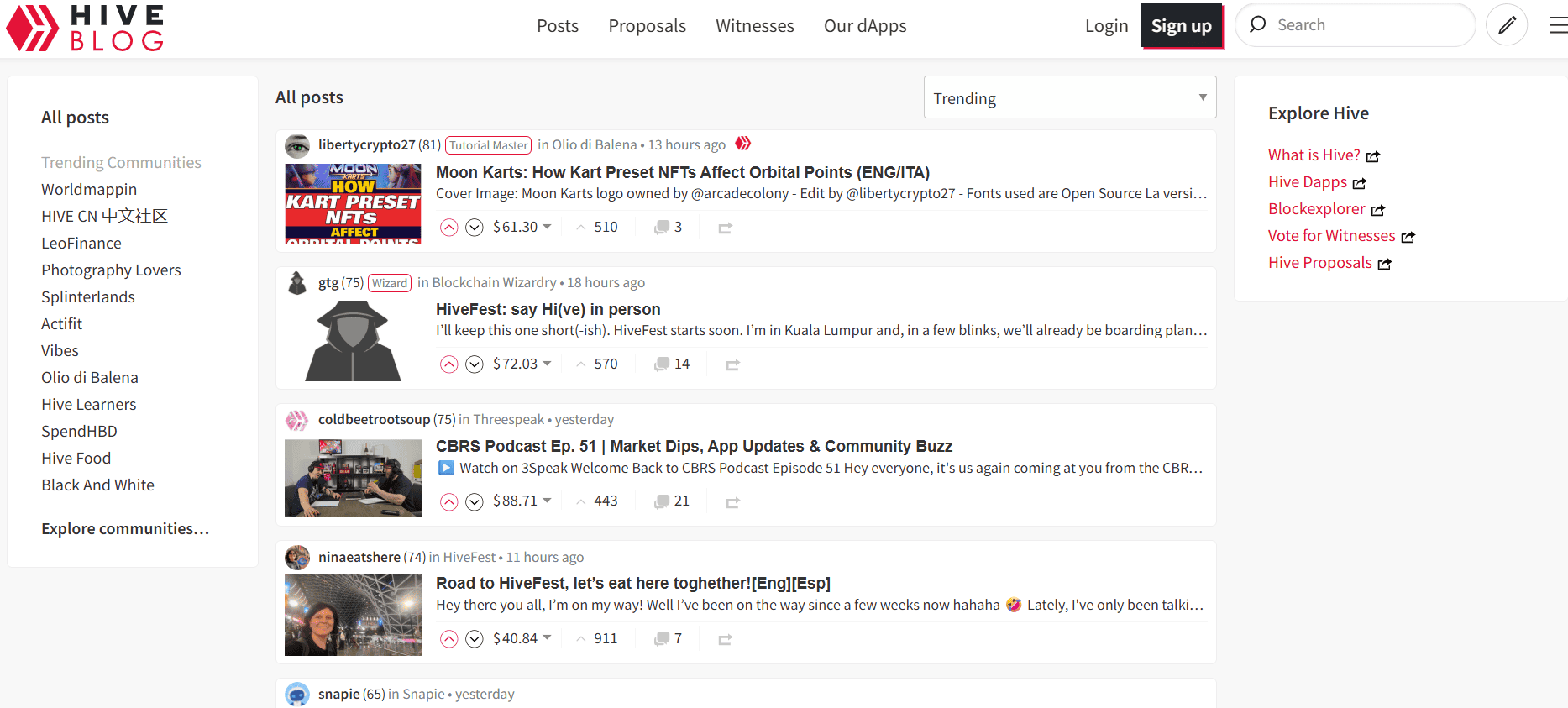Viewport: 1568px width, 708px height.
Task: Upvote the Moon Karts post
Action: pos(449,228)
